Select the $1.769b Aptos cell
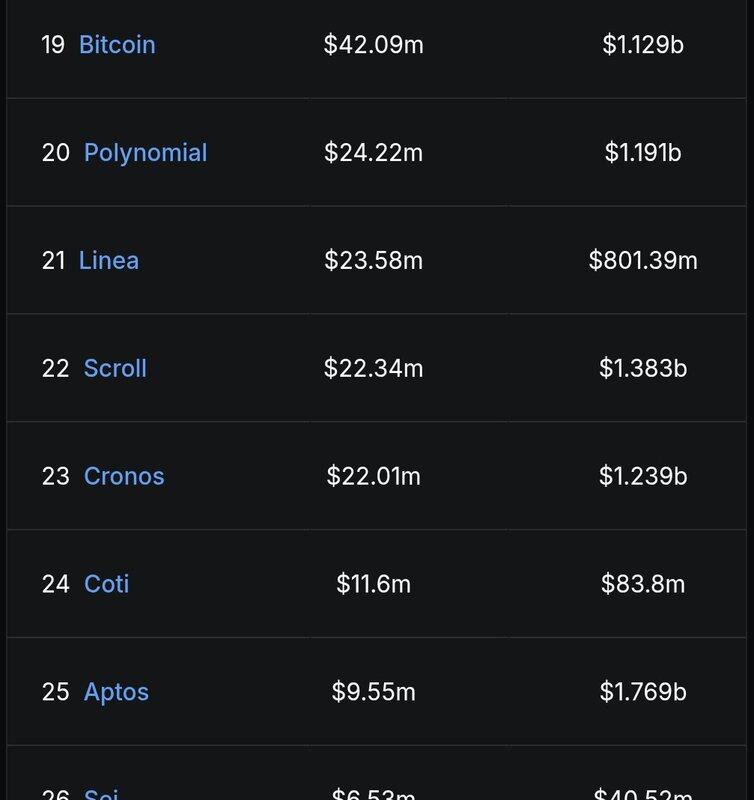 pyautogui.click(x=643, y=692)
